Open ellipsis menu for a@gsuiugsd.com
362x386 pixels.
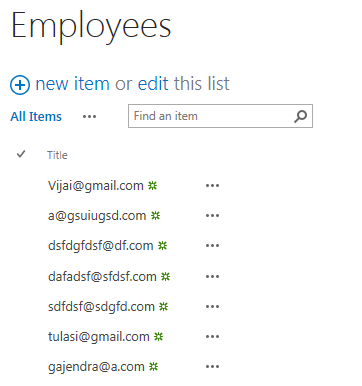(x=212, y=216)
